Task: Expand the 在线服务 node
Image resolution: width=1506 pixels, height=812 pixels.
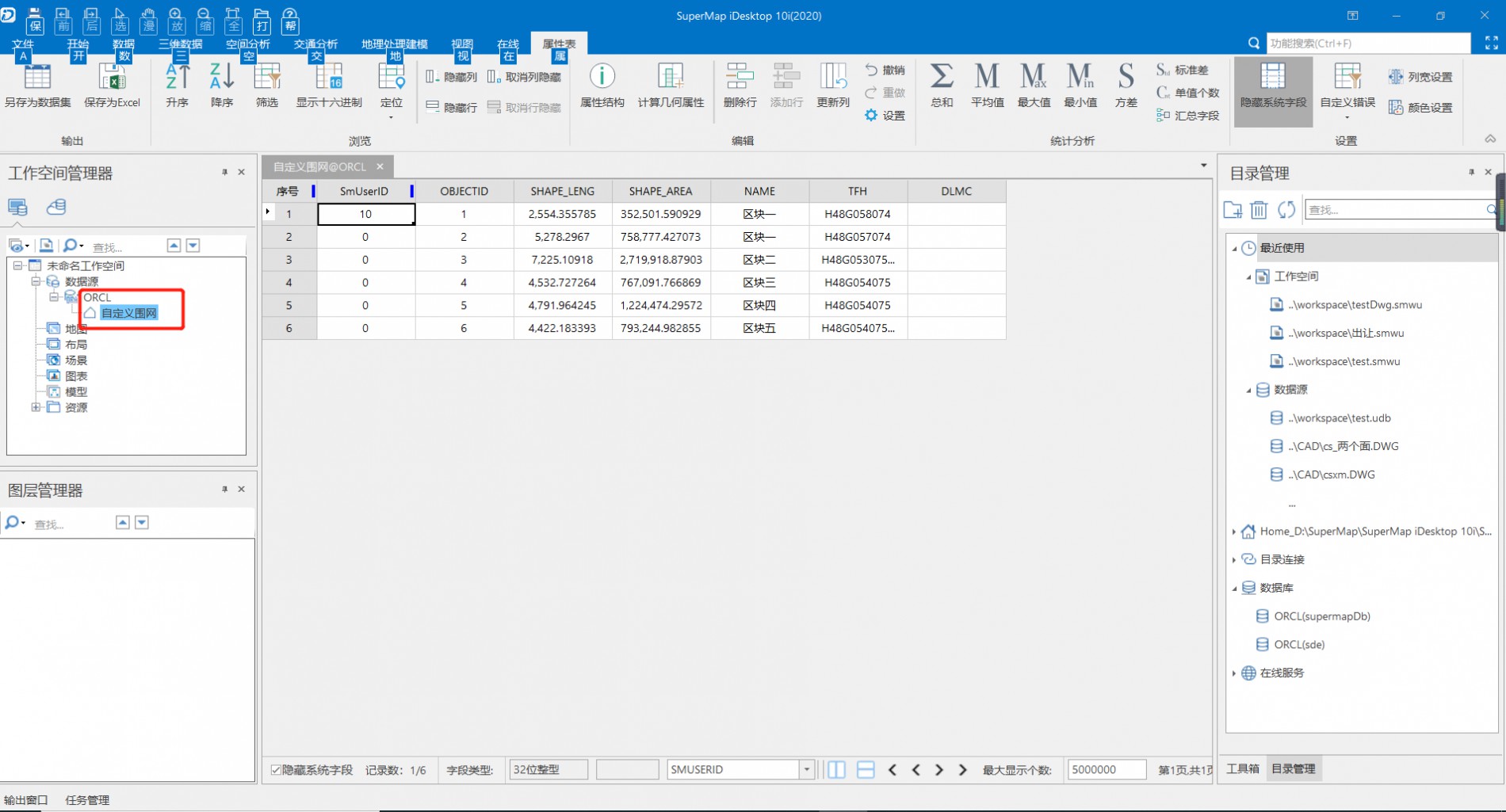Action: [x=1234, y=673]
